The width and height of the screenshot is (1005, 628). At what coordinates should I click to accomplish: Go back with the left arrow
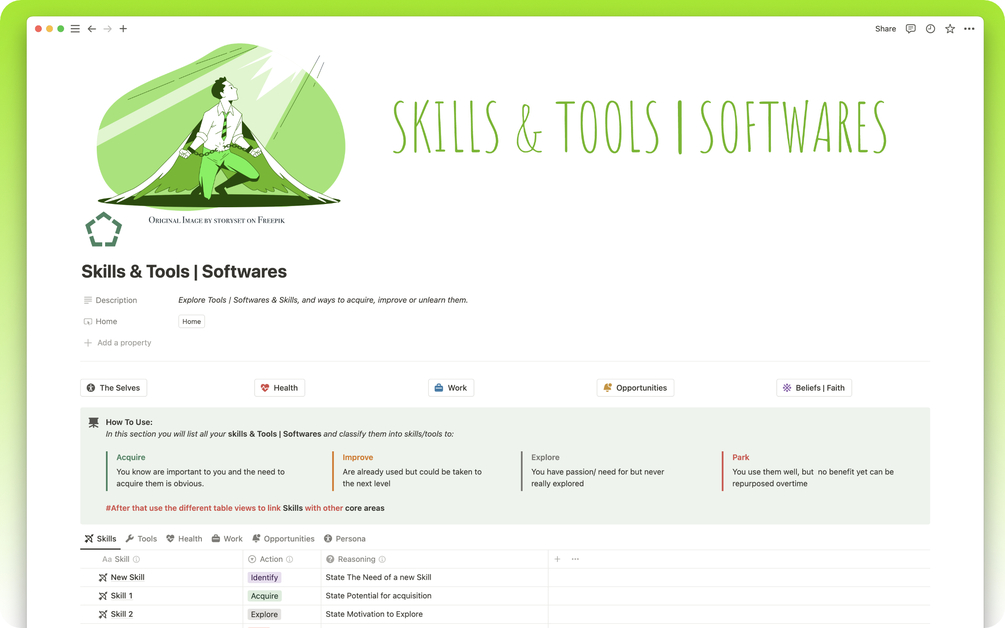click(x=92, y=29)
